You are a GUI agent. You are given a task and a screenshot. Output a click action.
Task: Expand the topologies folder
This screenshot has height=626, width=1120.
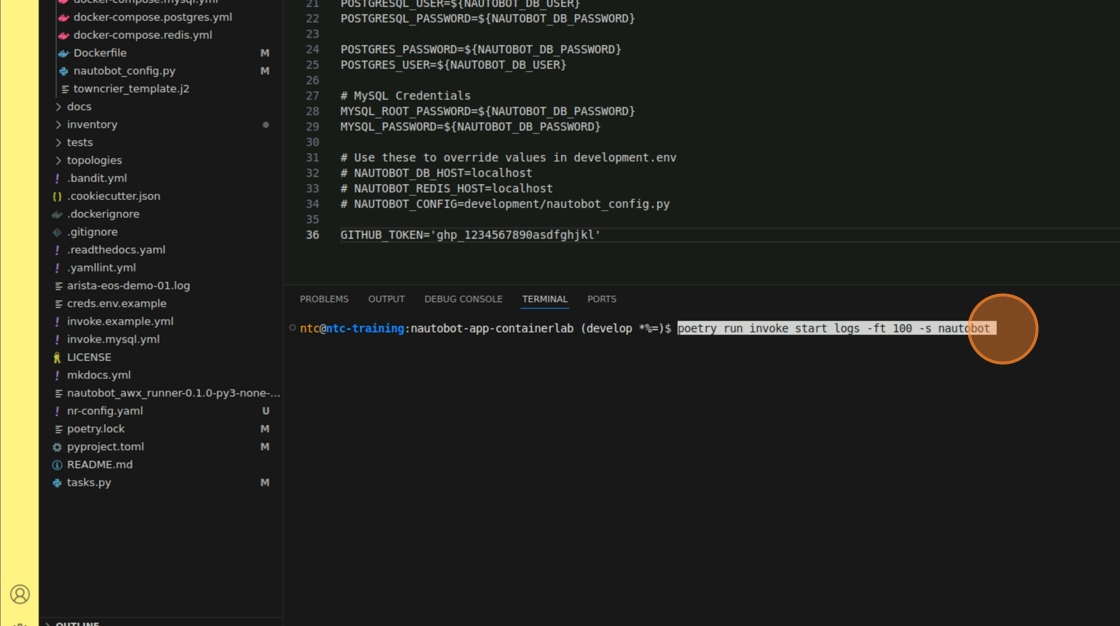tap(59, 160)
